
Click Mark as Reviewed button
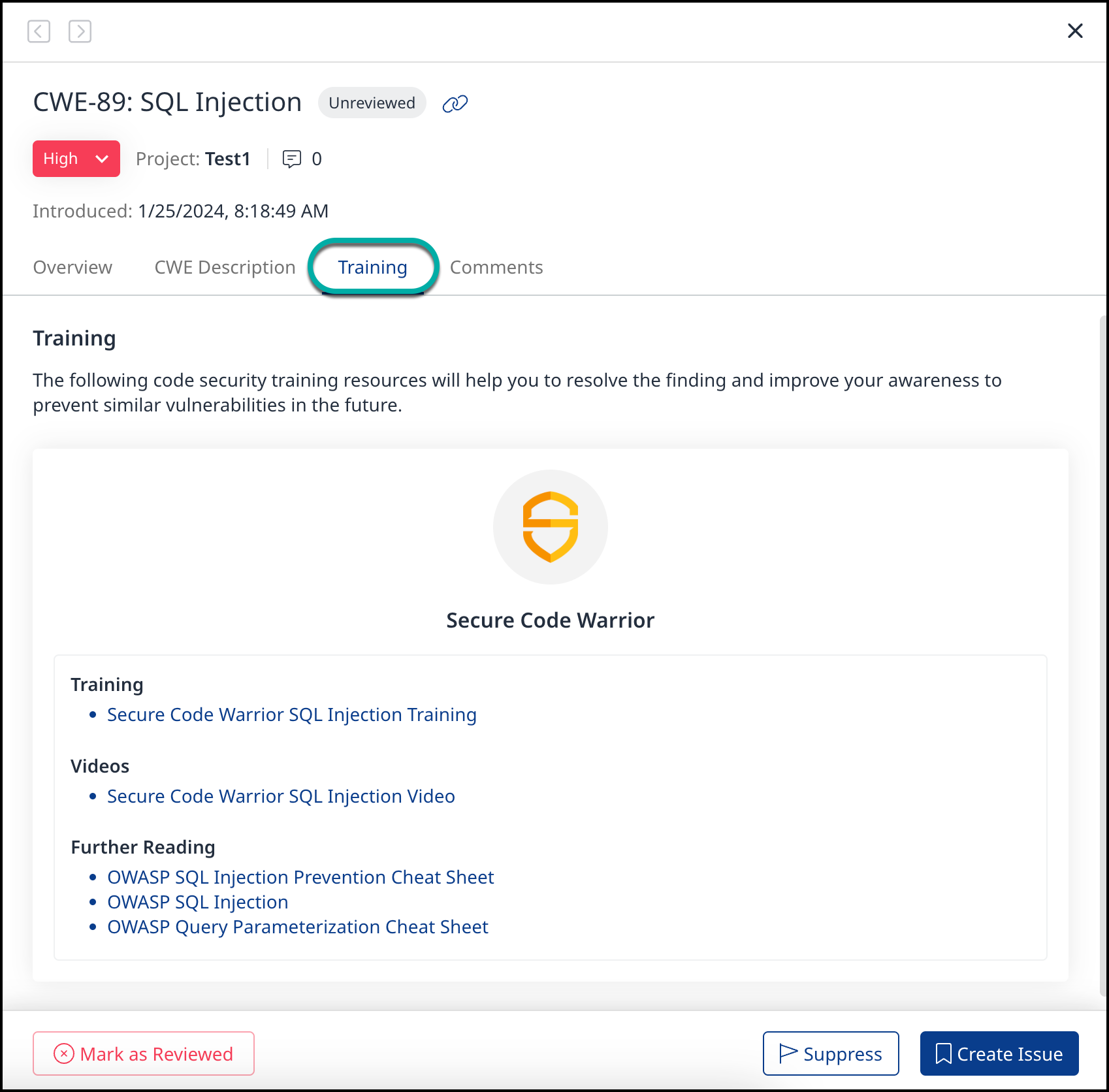tap(144, 1053)
